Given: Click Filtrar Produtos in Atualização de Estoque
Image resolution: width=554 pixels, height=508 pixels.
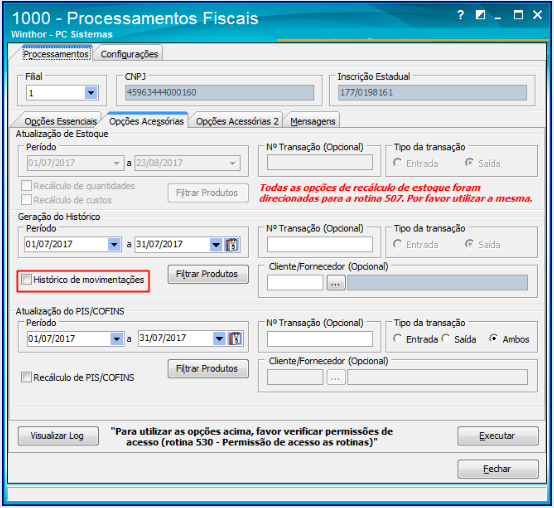Looking at the screenshot, I should click(208, 193).
